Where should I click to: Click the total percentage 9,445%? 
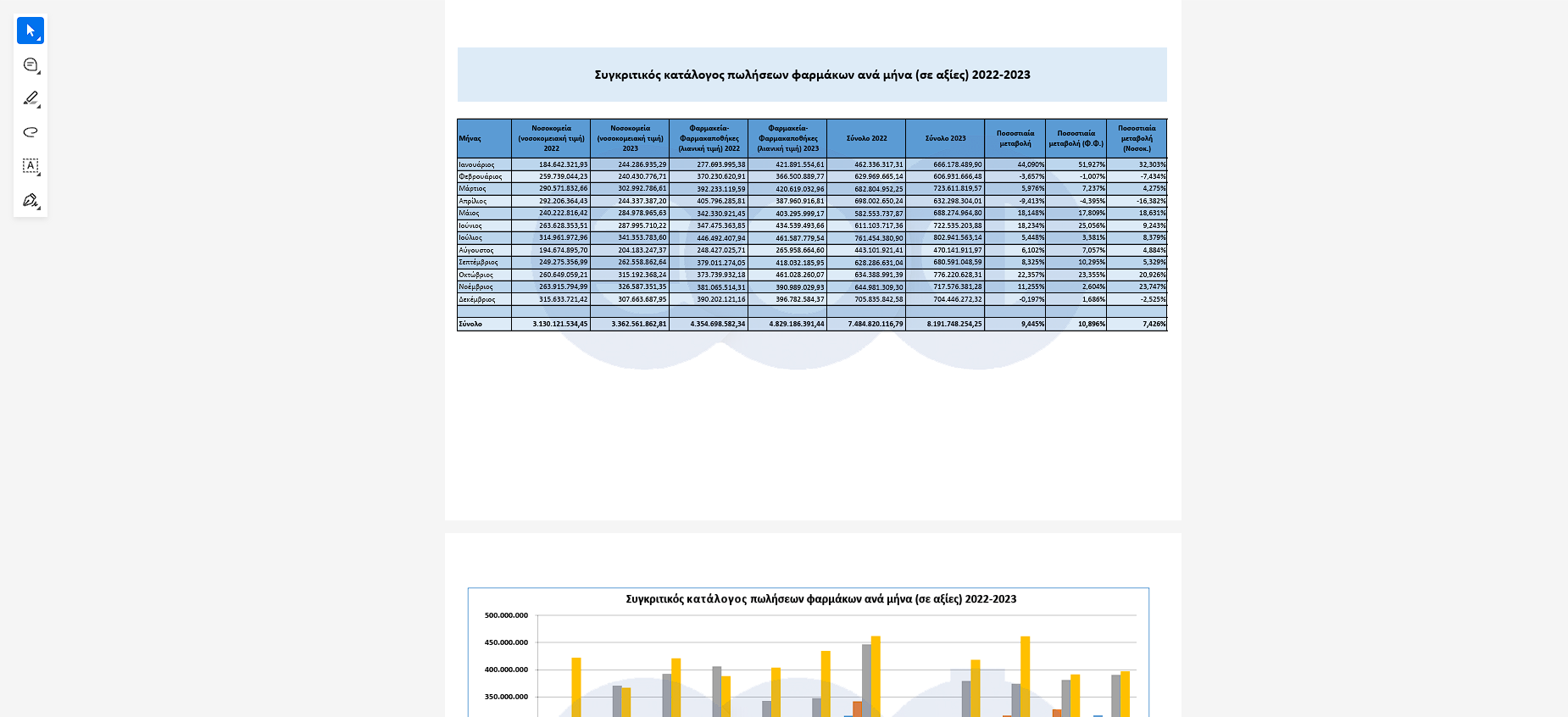click(x=1032, y=324)
